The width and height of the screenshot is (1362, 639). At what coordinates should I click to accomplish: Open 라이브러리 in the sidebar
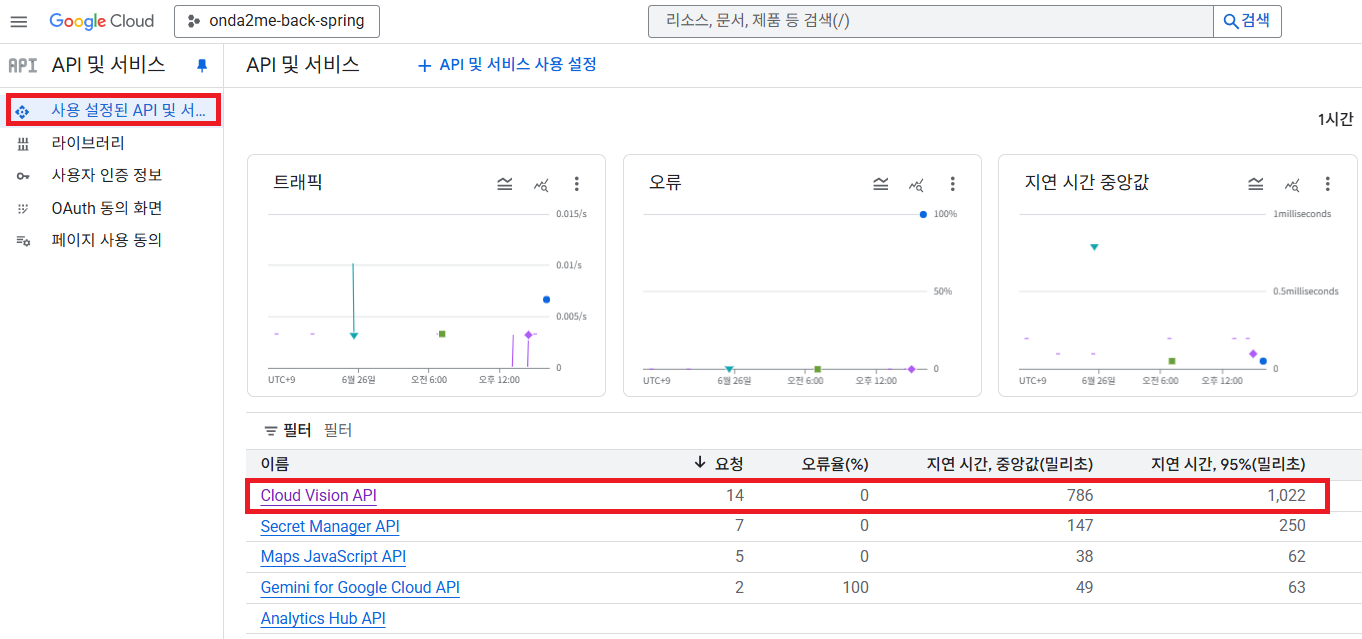[88, 143]
